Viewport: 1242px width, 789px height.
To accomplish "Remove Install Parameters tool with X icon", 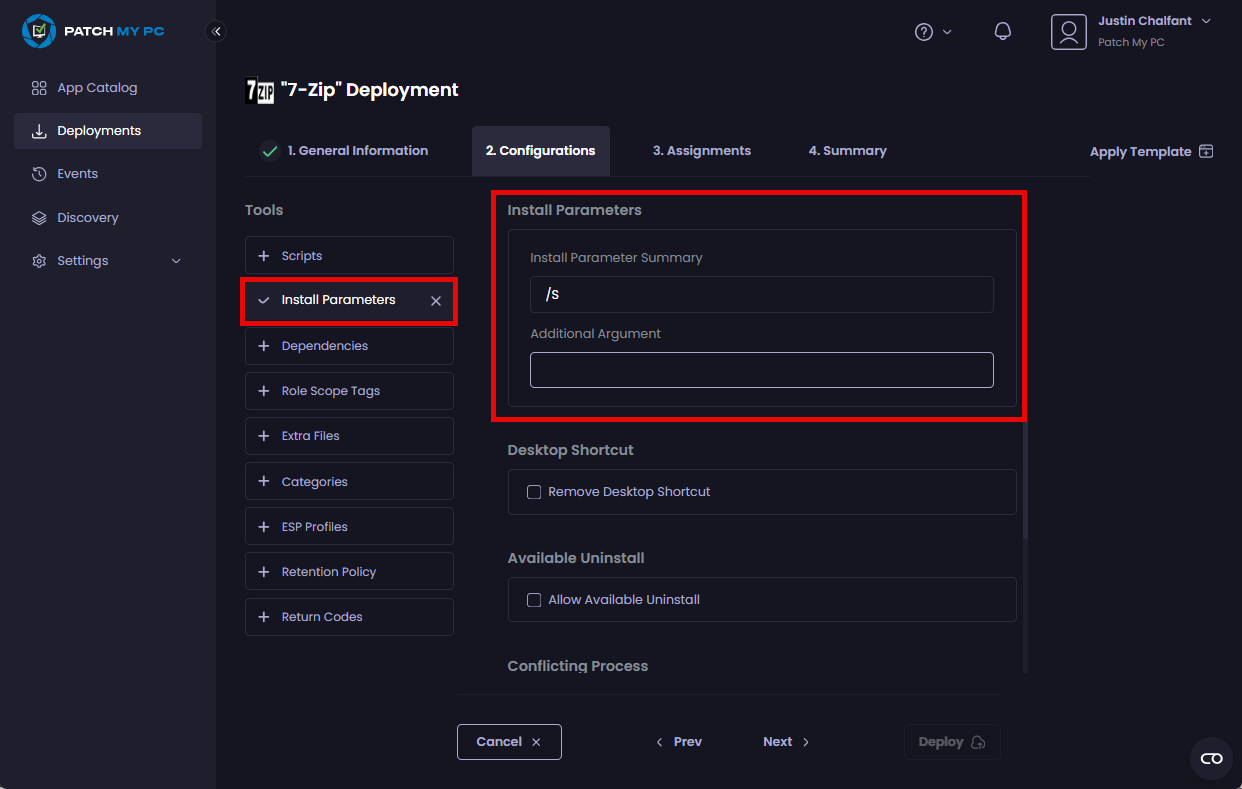I will [x=436, y=301].
